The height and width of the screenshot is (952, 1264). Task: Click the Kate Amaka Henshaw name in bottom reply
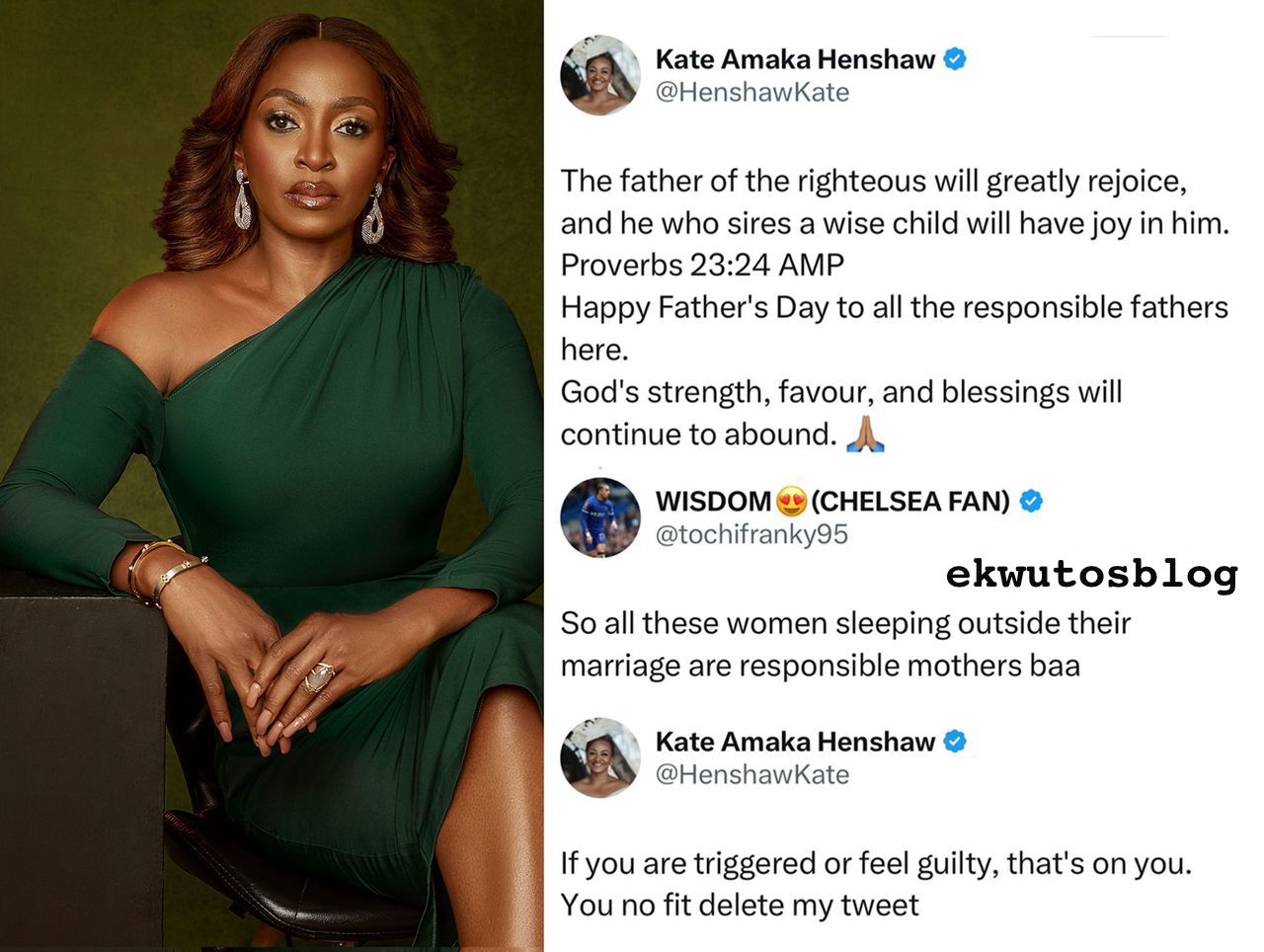pos(795,742)
